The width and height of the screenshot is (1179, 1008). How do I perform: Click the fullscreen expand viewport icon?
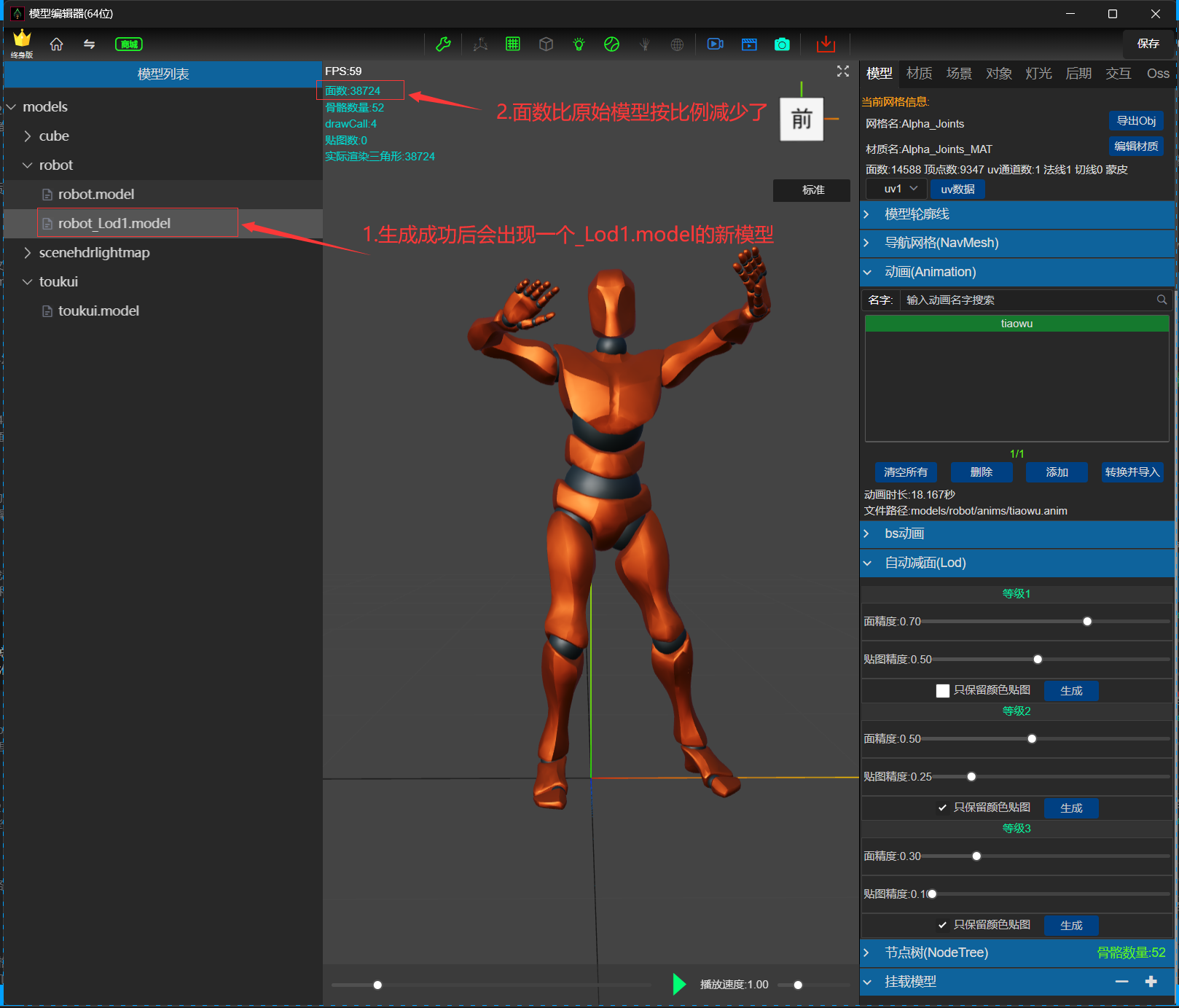(x=843, y=71)
